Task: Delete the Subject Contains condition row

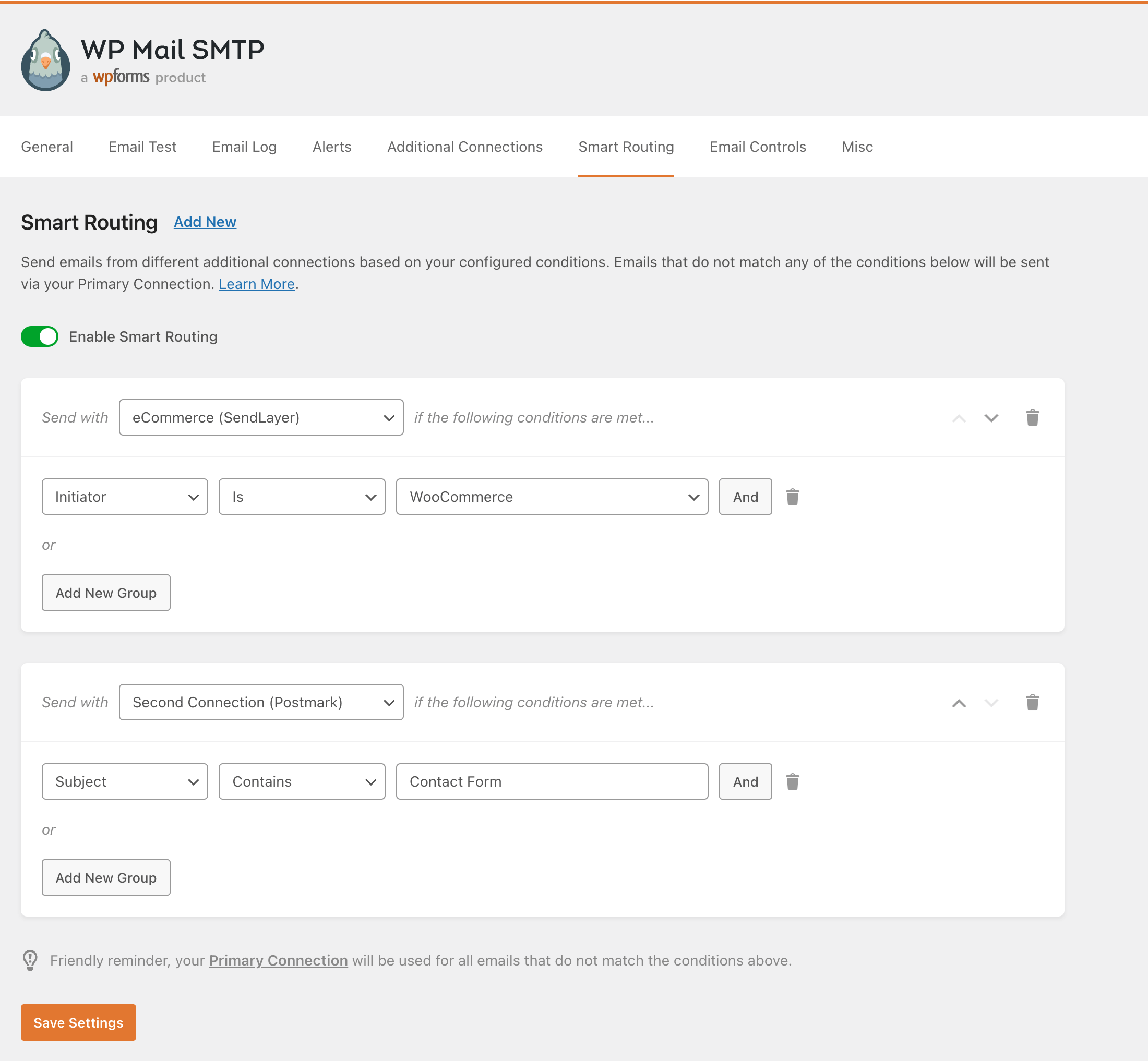Action: tap(792, 781)
